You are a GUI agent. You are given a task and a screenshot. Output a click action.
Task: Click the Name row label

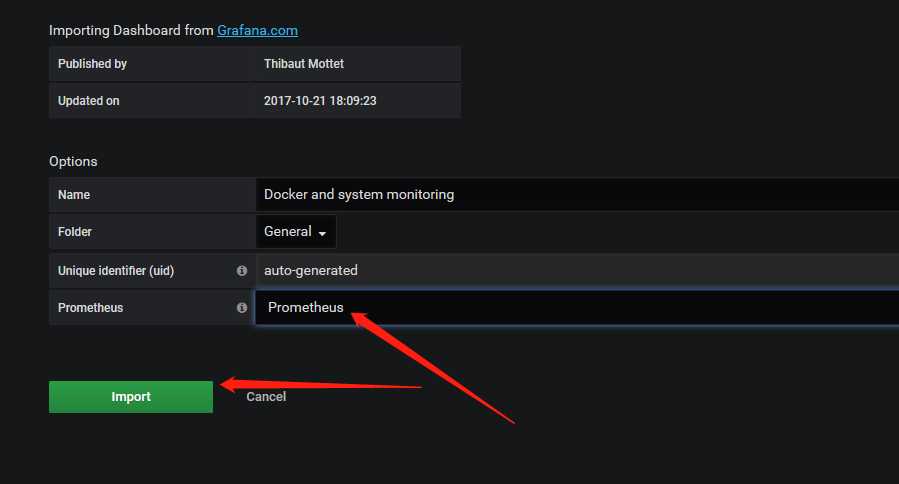(74, 195)
